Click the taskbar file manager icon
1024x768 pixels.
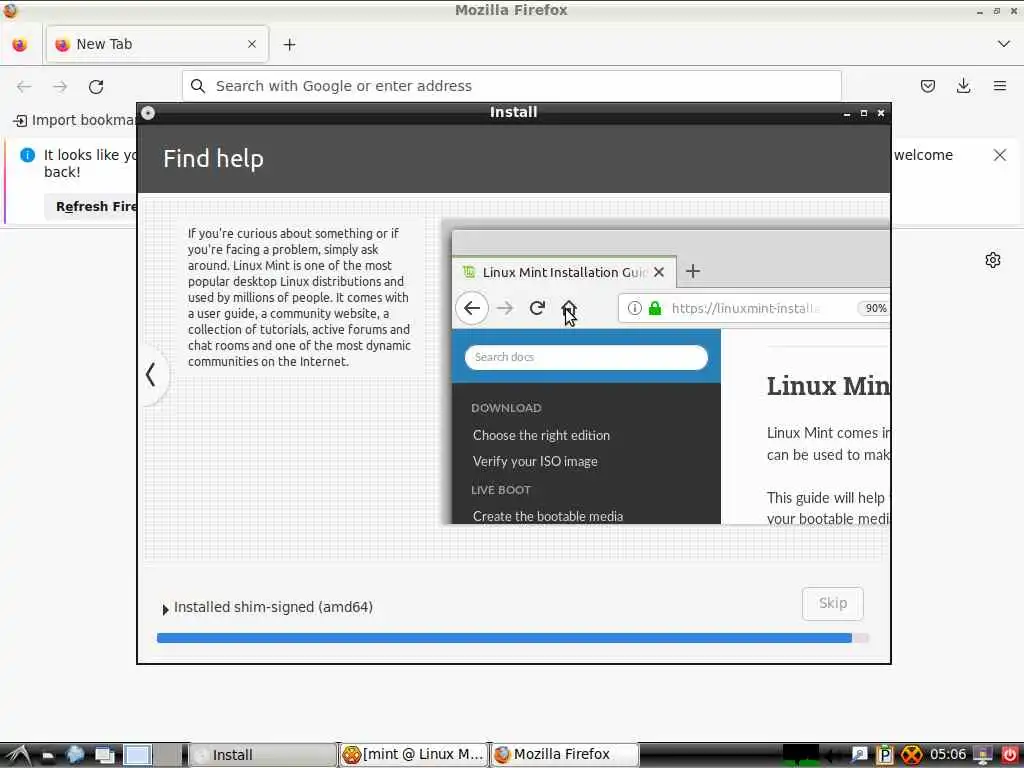[48, 756]
